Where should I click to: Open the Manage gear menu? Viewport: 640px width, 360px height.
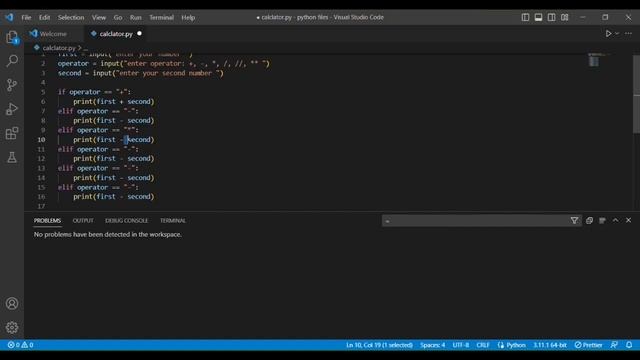(x=12, y=327)
